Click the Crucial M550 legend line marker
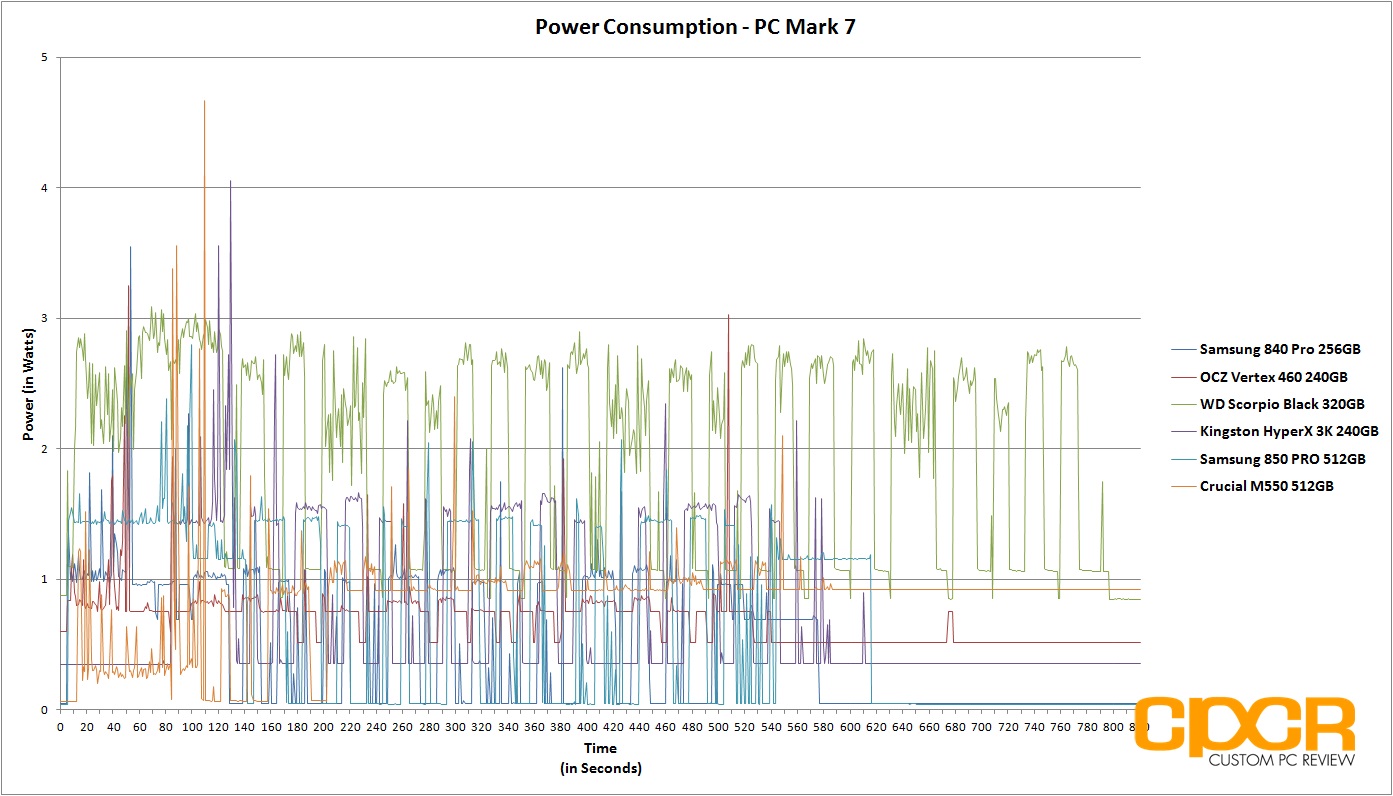The image size is (1393, 796). [1183, 486]
